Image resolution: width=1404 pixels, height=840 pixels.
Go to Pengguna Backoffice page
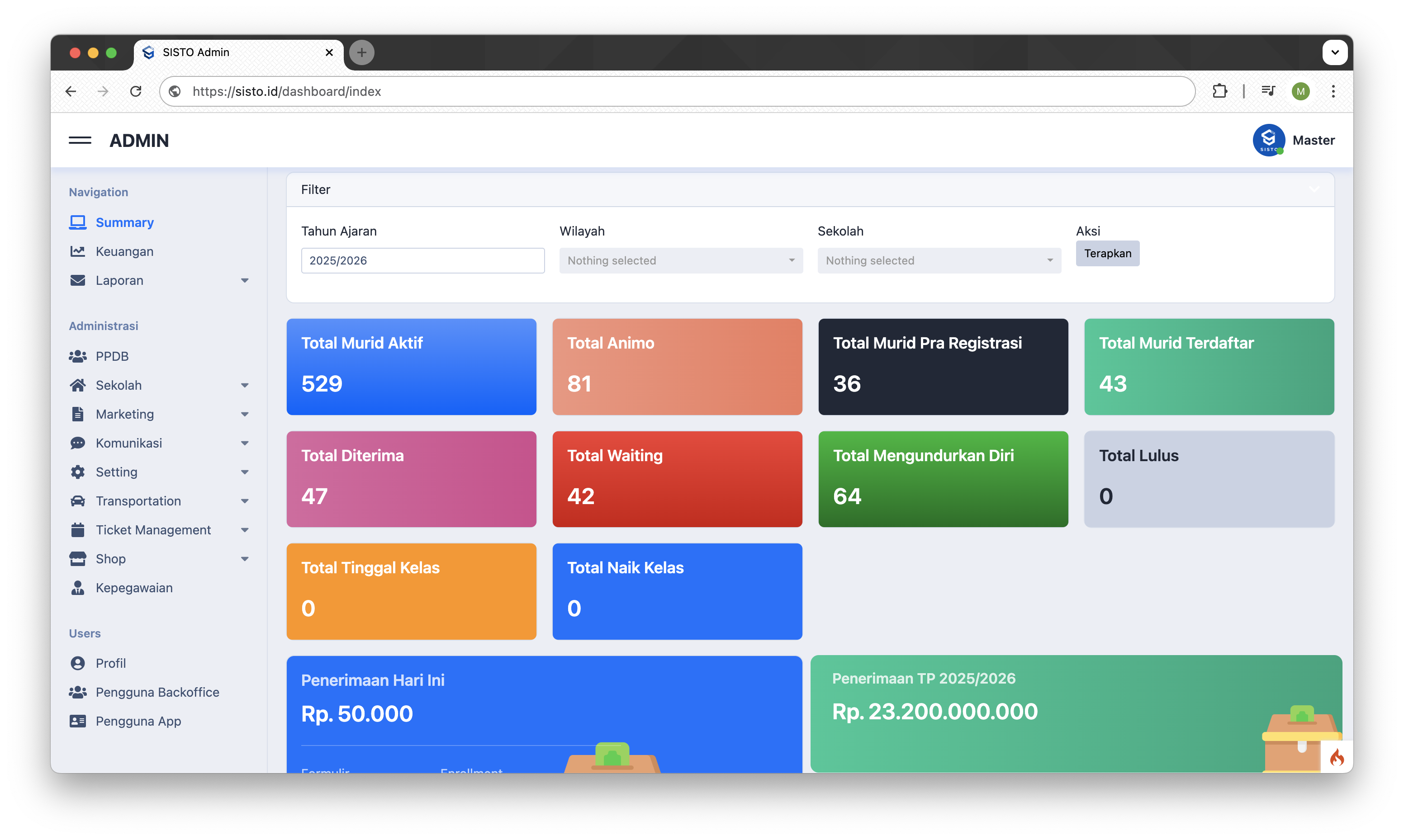coord(157,692)
